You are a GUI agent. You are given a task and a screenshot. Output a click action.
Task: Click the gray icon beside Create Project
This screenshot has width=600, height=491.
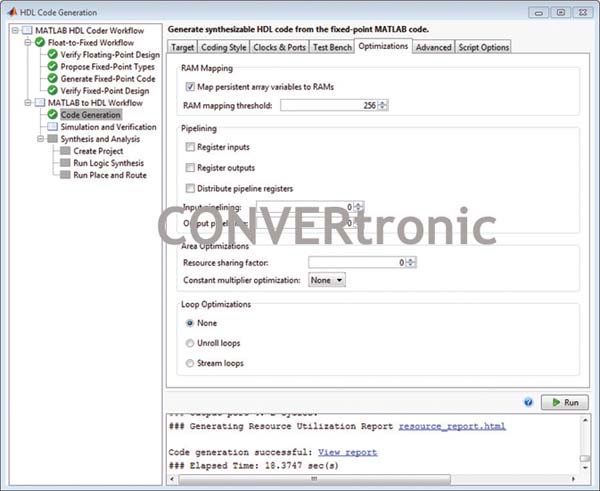click(x=65, y=151)
